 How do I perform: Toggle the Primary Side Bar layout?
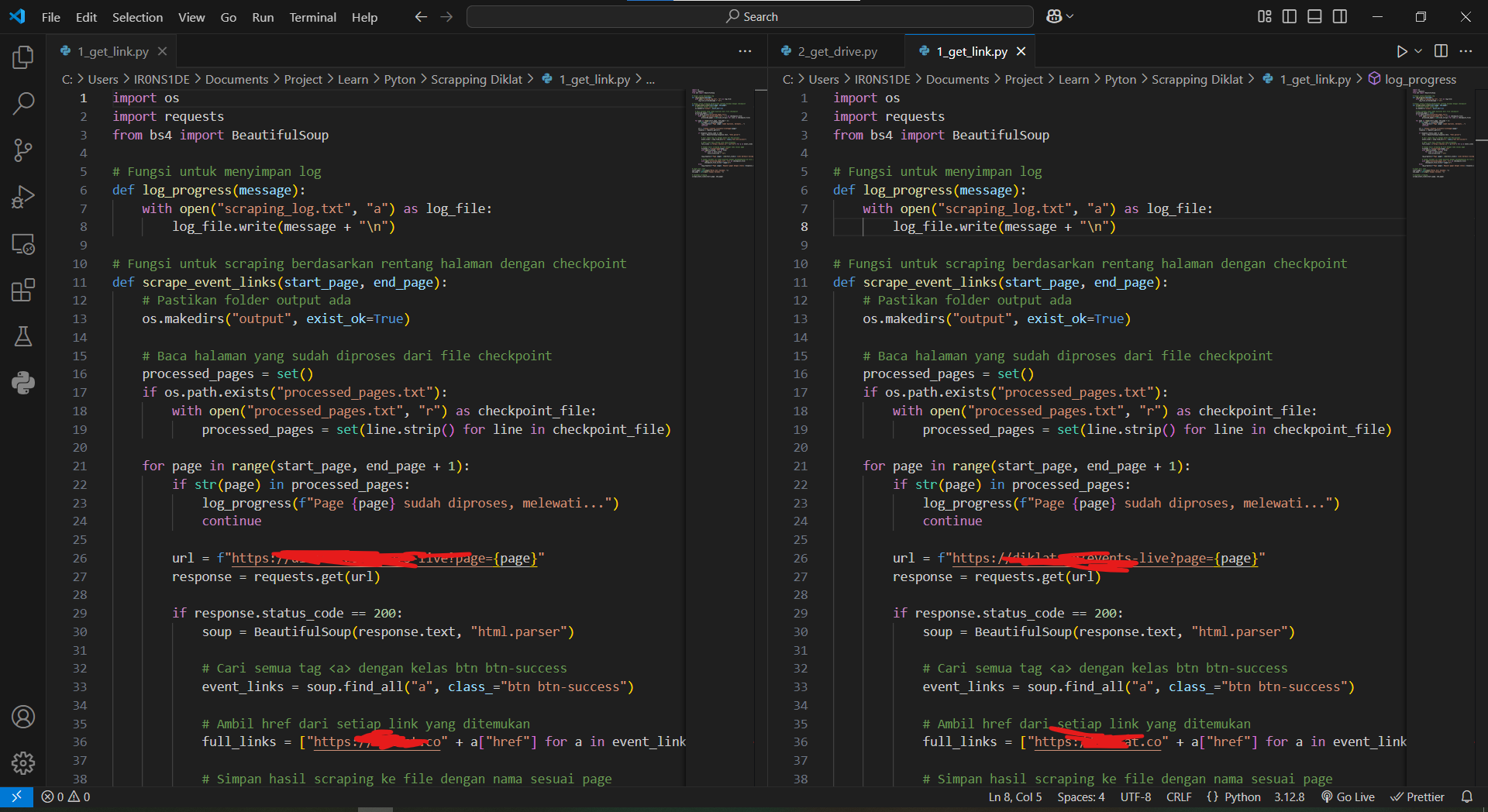pos(1290,16)
